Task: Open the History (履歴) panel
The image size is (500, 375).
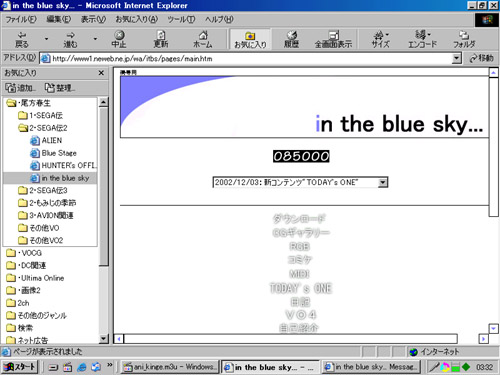Action: pyautogui.click(x=291, y=39)
